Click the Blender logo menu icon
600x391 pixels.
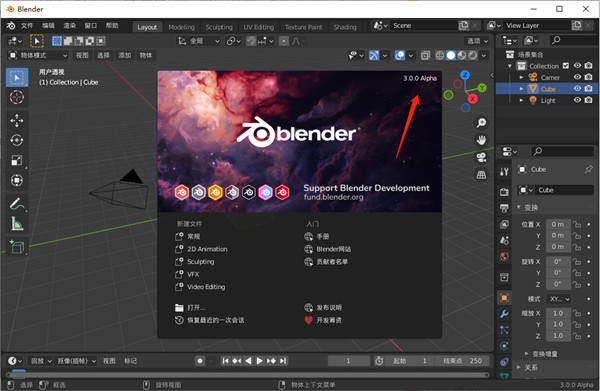[11, 26]
